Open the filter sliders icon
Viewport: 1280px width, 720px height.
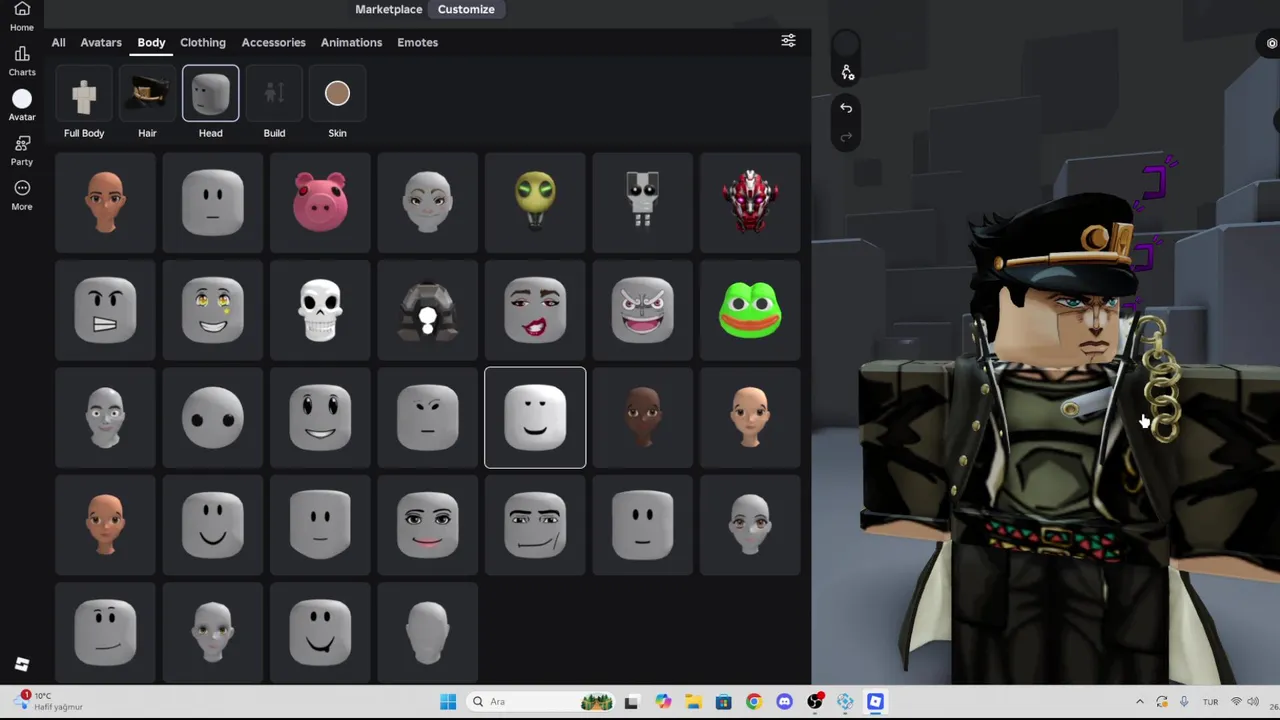[788, 41]
